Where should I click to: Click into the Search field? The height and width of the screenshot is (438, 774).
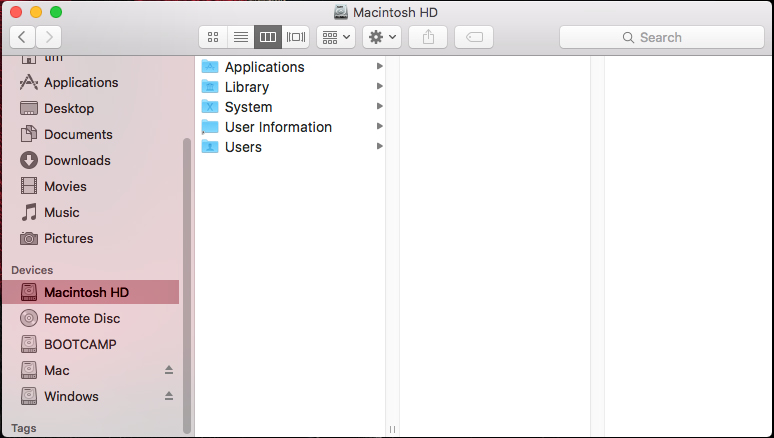[x=661, y=37]
